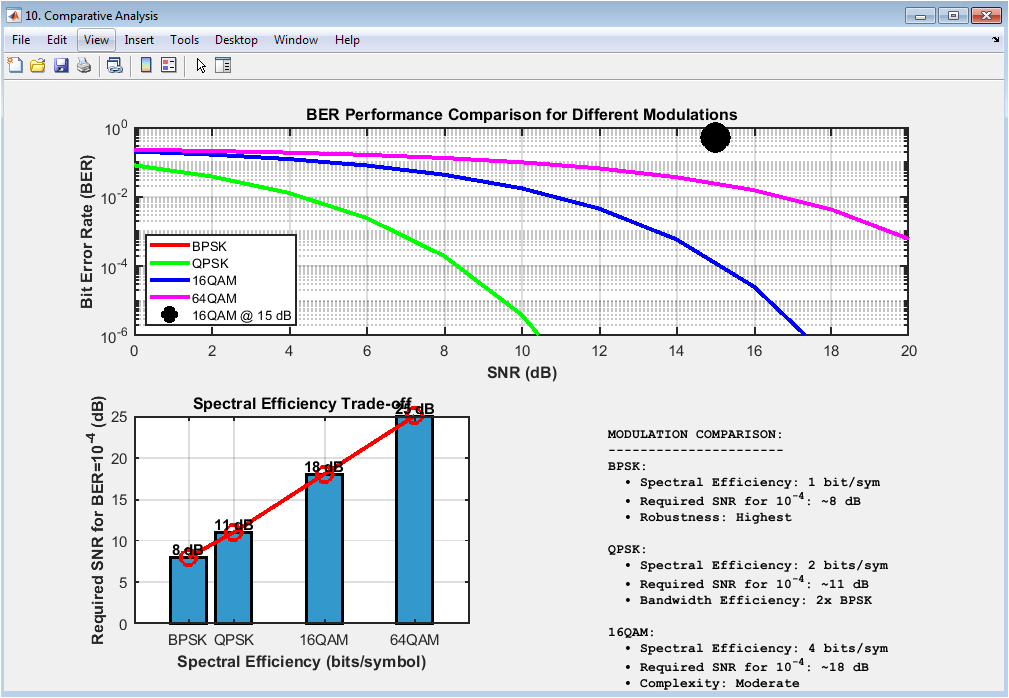The width and height of the screenshot is (1009, 698).
Task: Toggle the Insert Legend button
Action: (x=168, y=66)
